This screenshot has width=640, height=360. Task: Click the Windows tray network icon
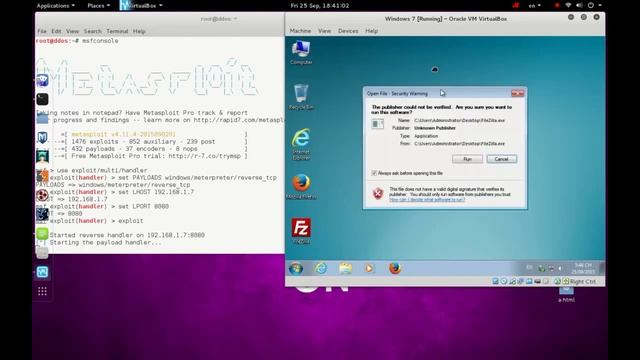[x=551, y=268]
